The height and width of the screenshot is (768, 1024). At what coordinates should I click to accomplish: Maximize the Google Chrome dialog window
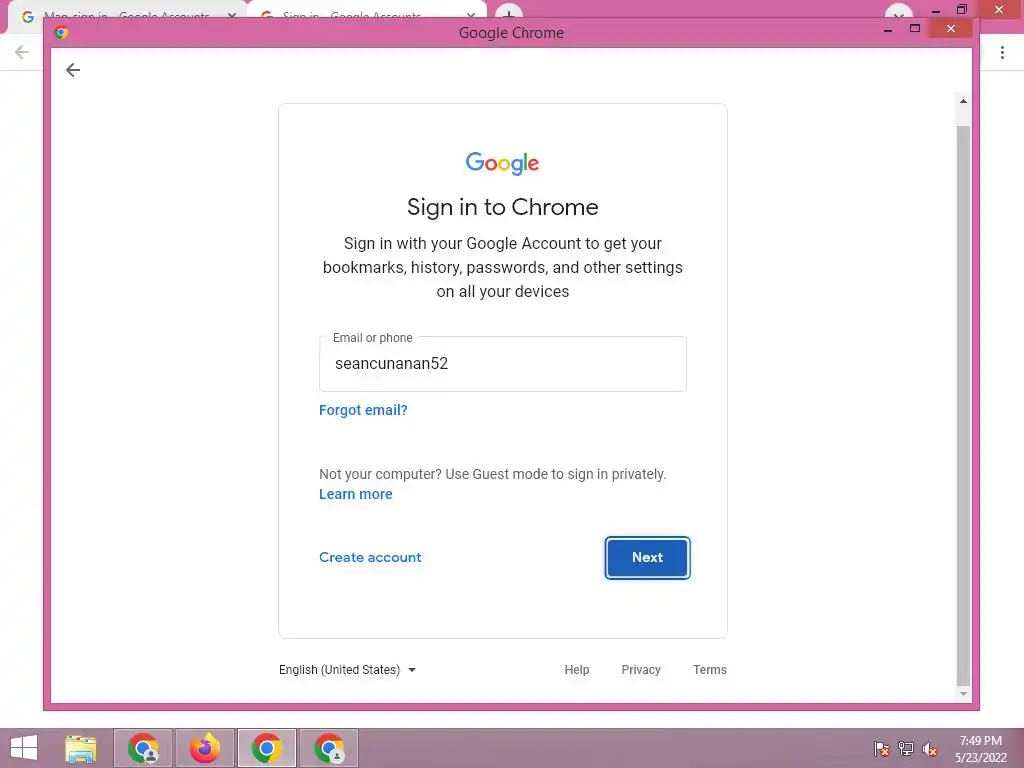tap(915, 29)
